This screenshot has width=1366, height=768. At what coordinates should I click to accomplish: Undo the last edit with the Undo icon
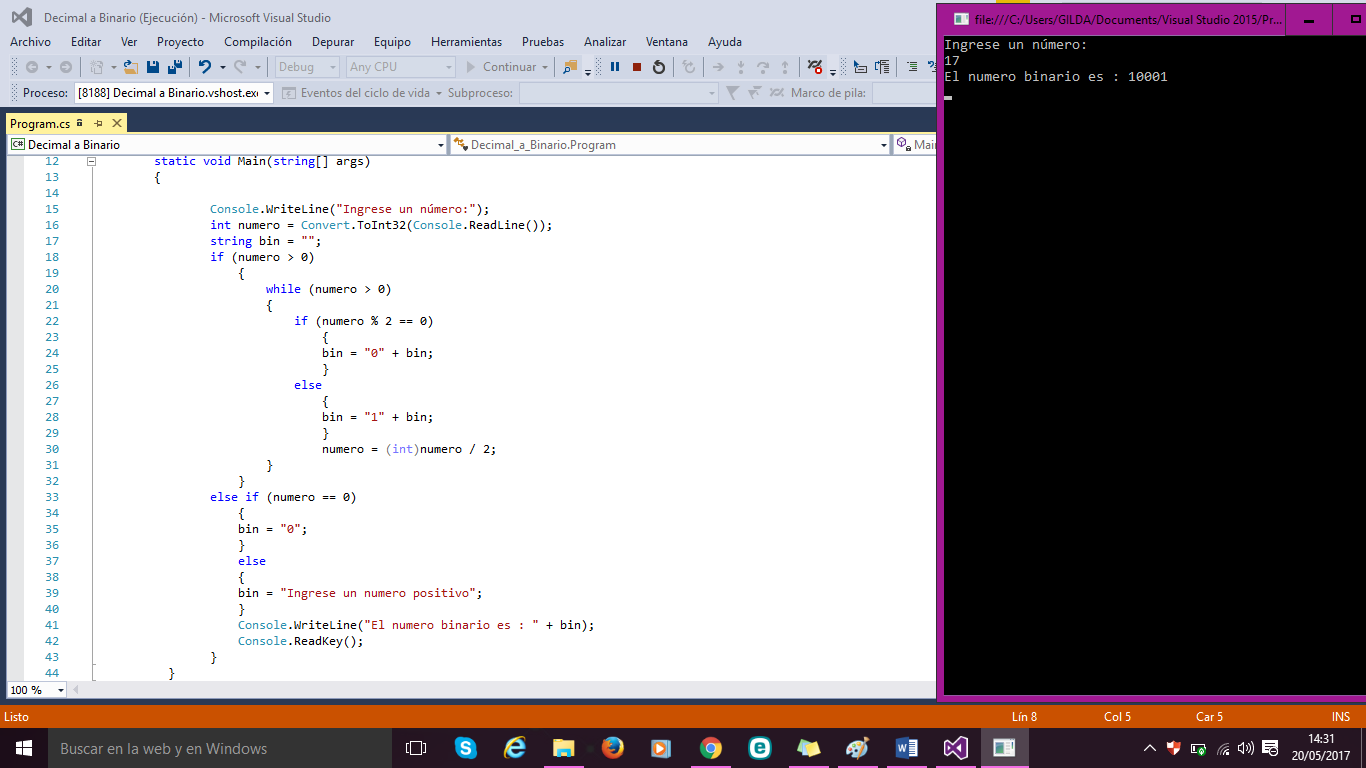click(x=206, y=67)
